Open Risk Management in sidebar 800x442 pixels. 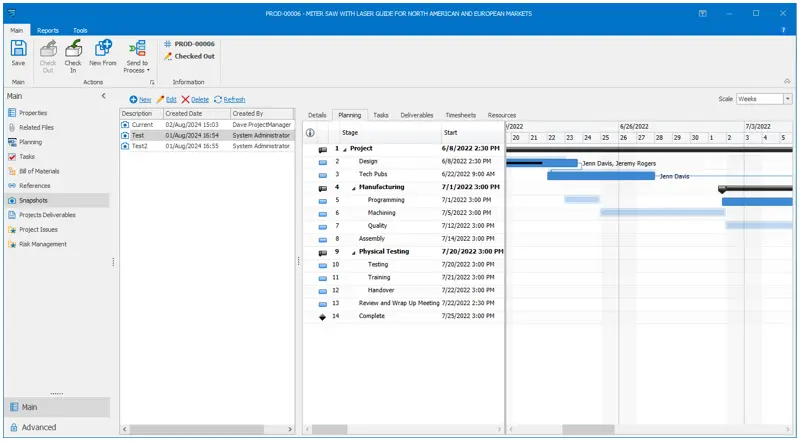43,244
